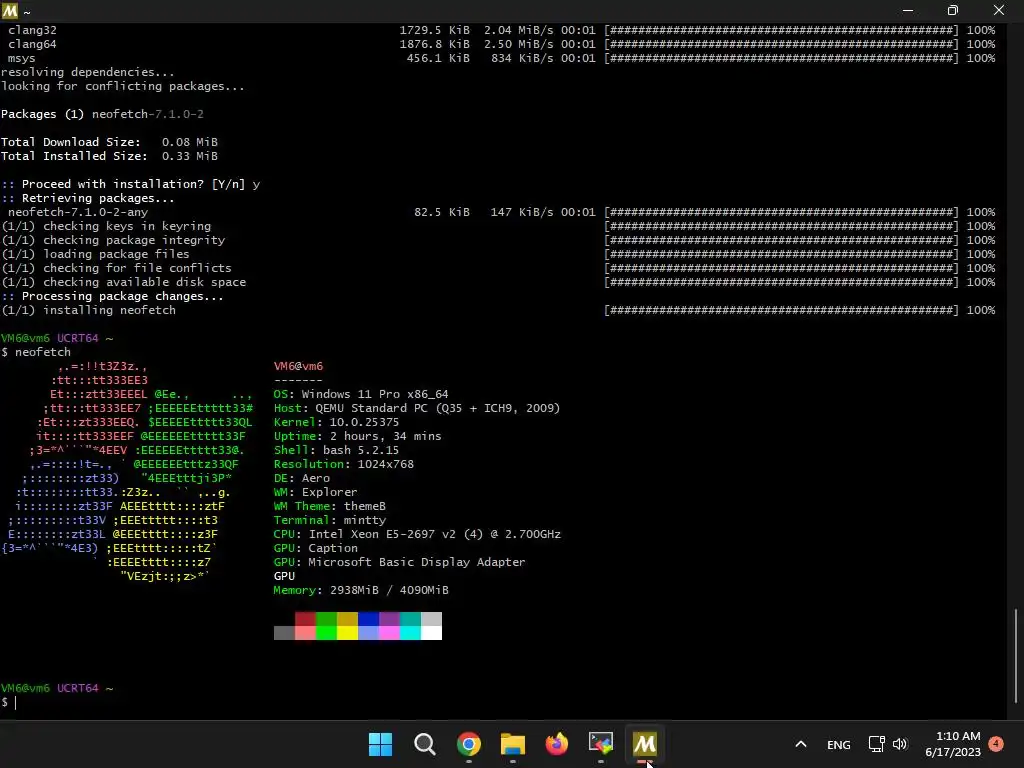Screen dimensions: 1024x768
Task: Click "(1/1) installing neofetch" line
Action: pyautogui.click(x=88, y=310)
